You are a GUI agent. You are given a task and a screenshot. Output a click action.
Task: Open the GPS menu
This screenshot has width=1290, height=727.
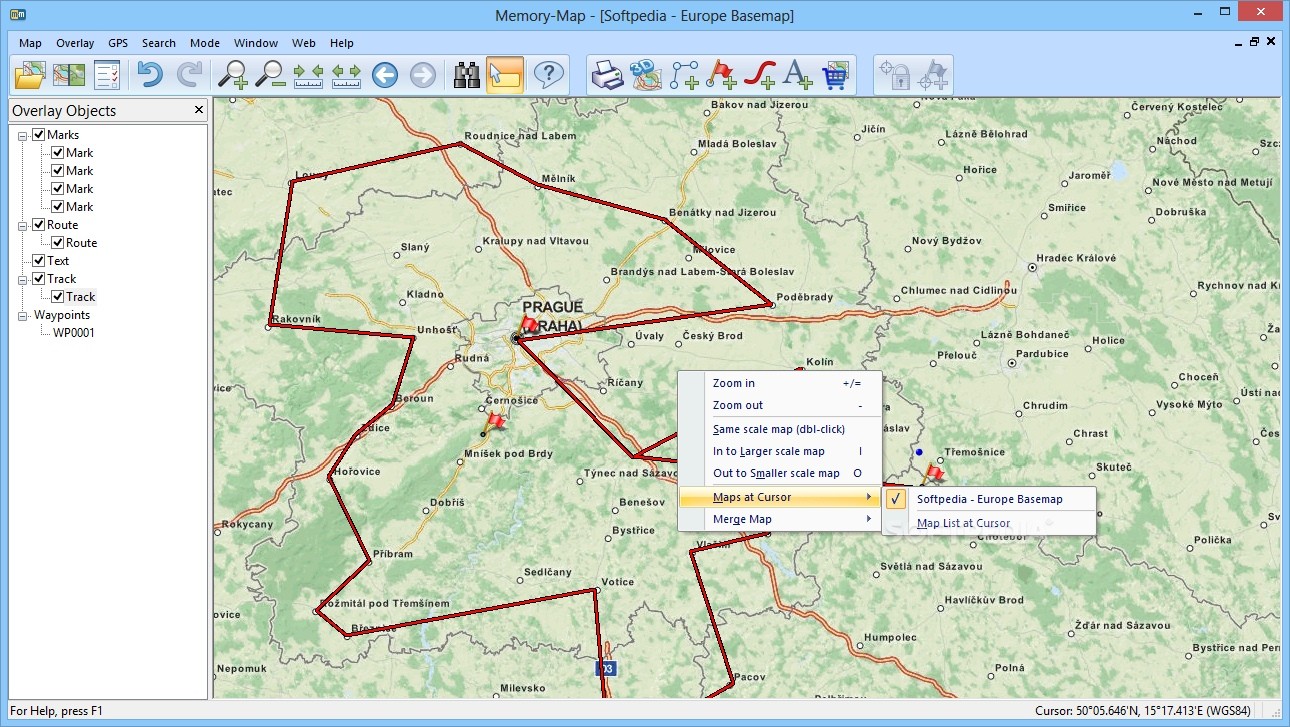[x=118, y=43]
